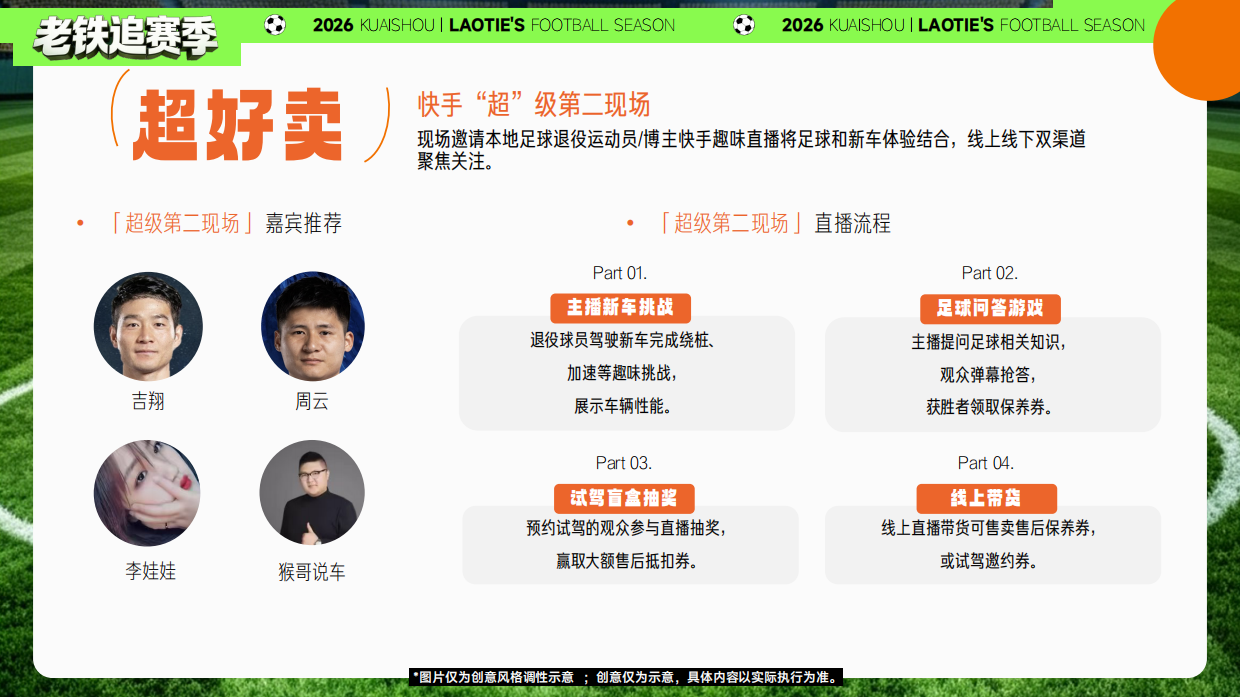
Task: Select 李娃娃's portrait photo
Action: [148, 494]
